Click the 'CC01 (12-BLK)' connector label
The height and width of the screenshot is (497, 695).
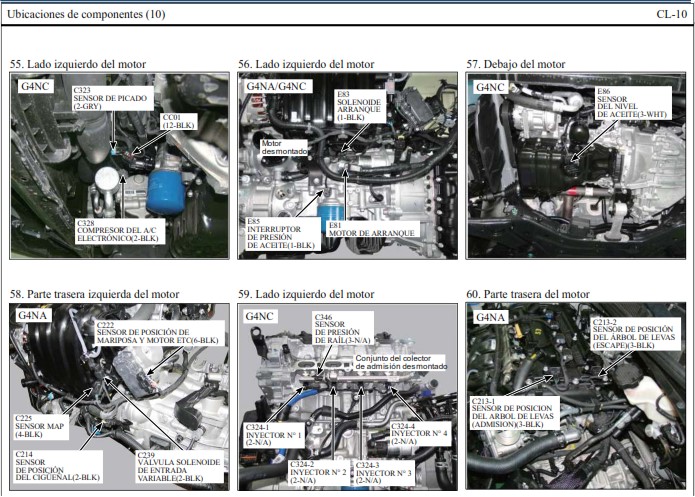pos(178,121)
